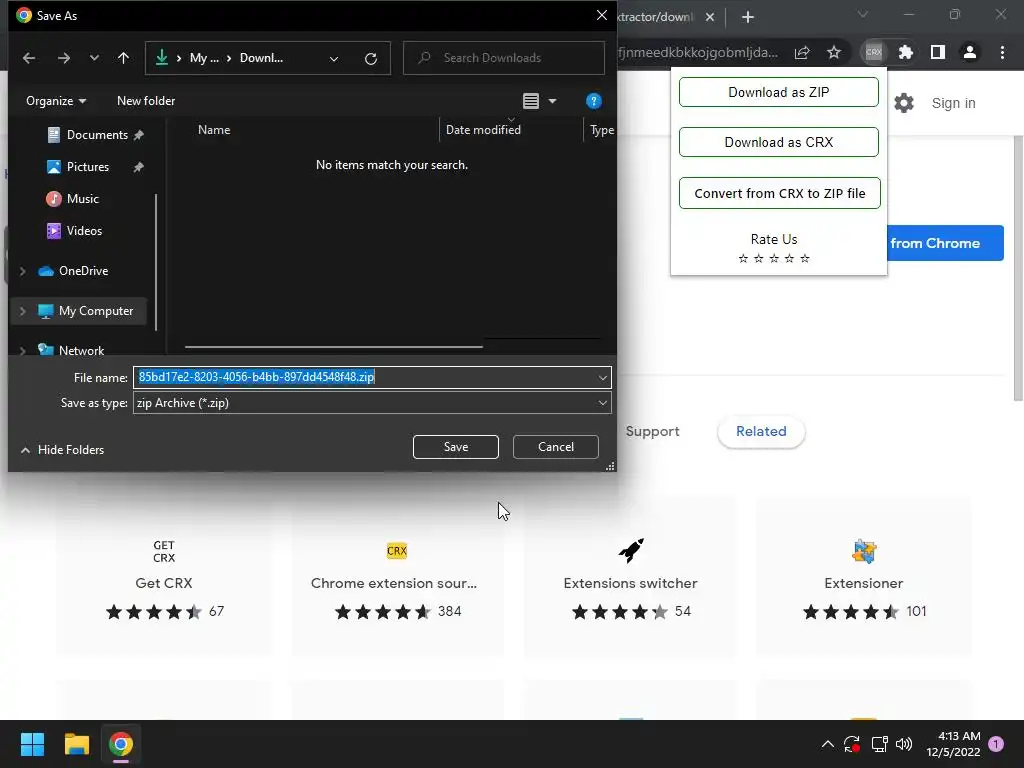
Task: Sort by Date modified column header
Action: pos(483,130)
